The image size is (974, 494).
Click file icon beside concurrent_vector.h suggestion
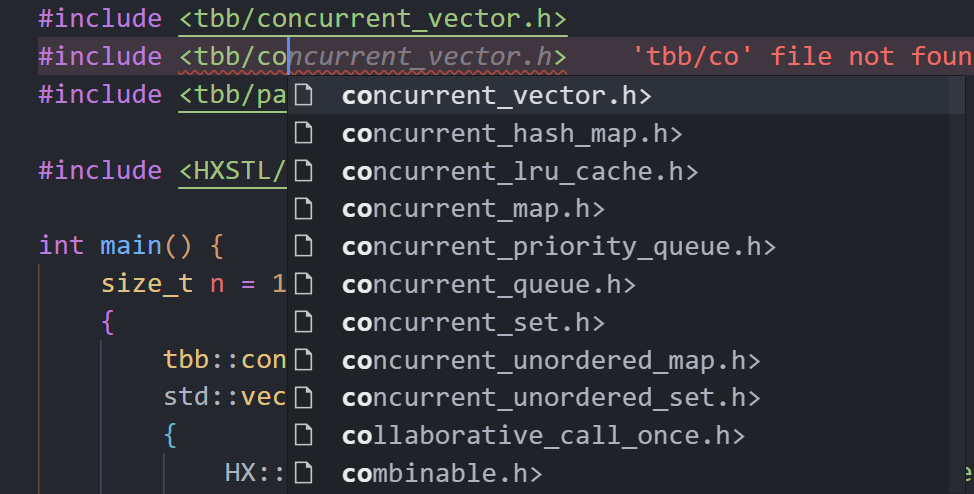(304, 96)
